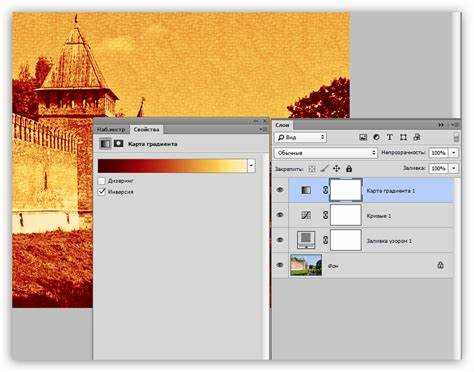Hide the 'Фон' background layer

pos(280,265)
